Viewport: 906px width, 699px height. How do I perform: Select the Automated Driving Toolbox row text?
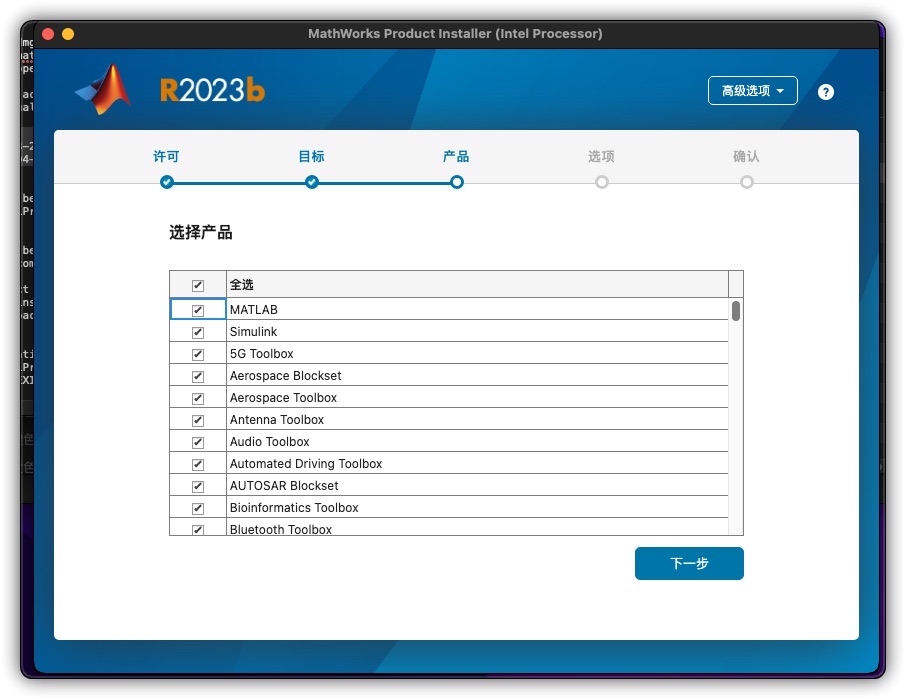pyautogui.click(x=306, y=463)
